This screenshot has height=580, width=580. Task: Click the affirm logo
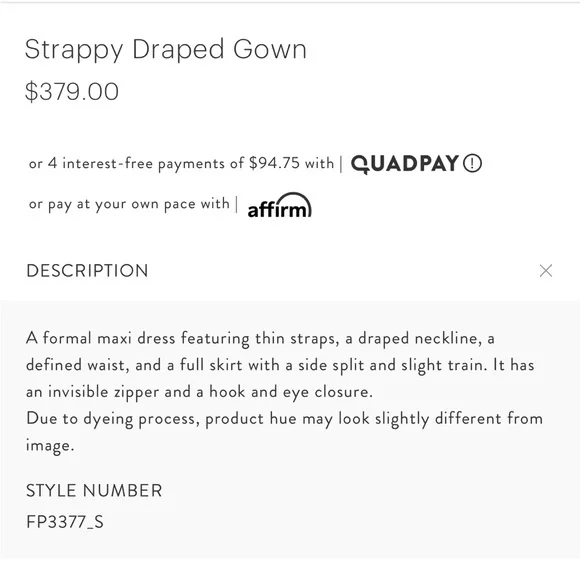(x=280, y=205)
